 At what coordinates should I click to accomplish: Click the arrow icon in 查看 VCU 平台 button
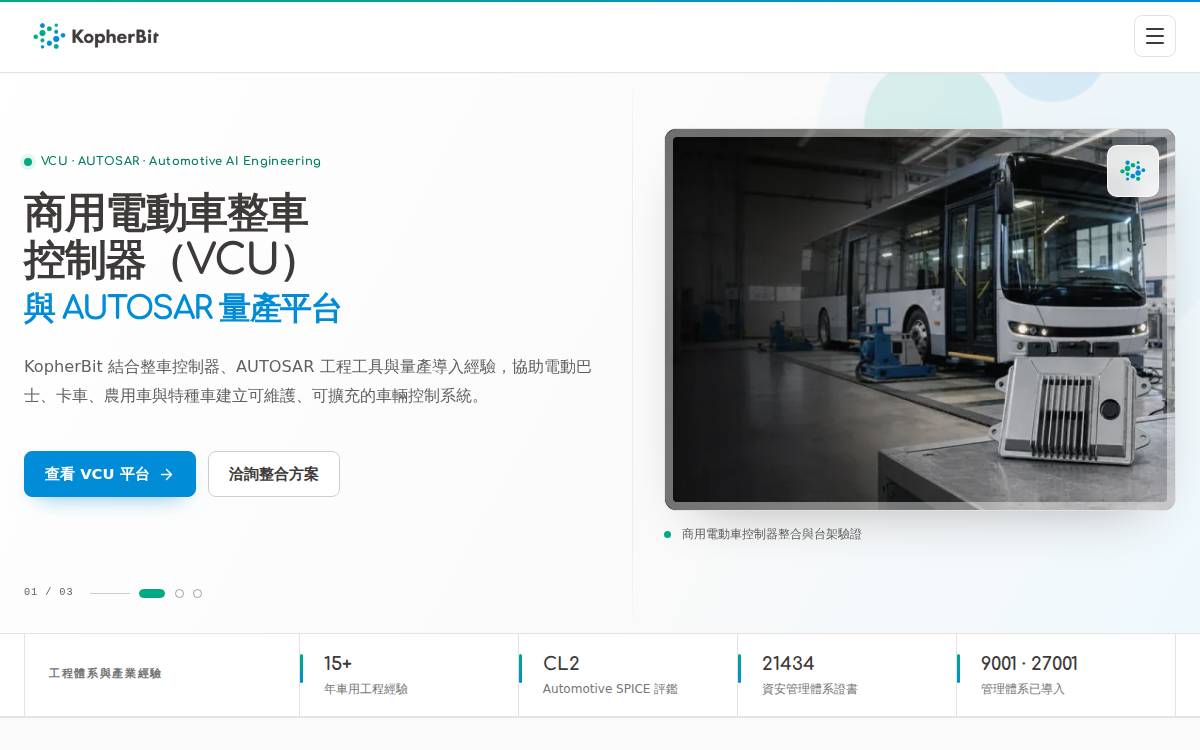click(167, 474)
